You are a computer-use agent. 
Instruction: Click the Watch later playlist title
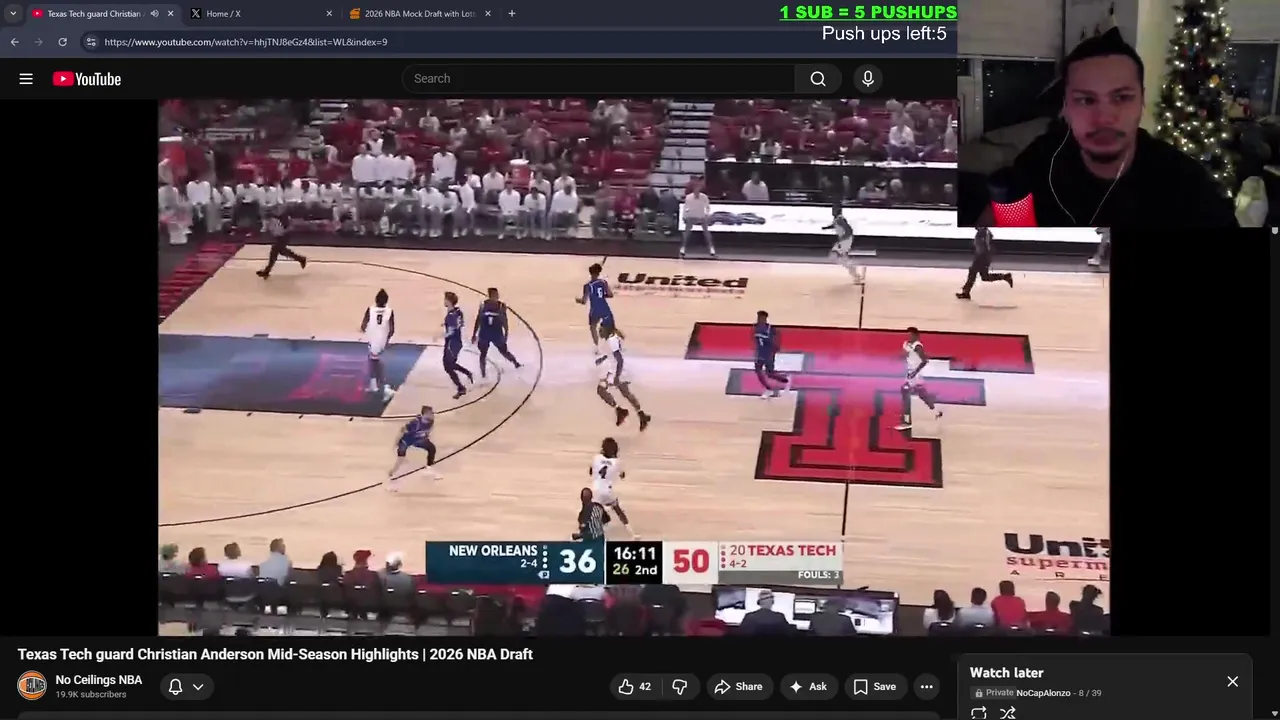[x=1006, y=673]
